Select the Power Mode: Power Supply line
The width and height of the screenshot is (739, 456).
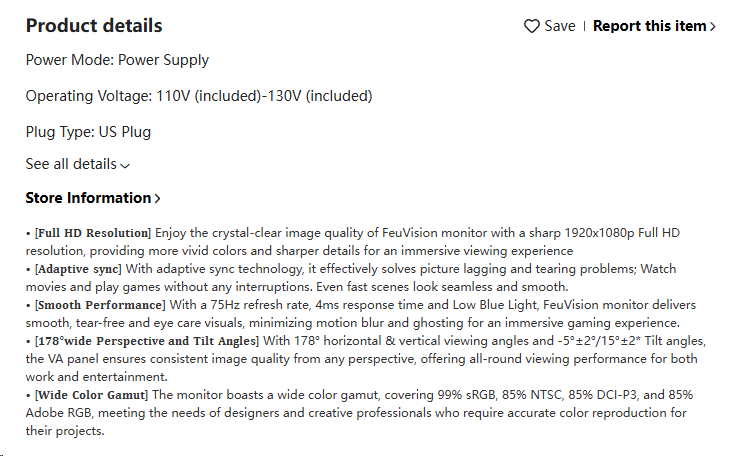(117, 60)
